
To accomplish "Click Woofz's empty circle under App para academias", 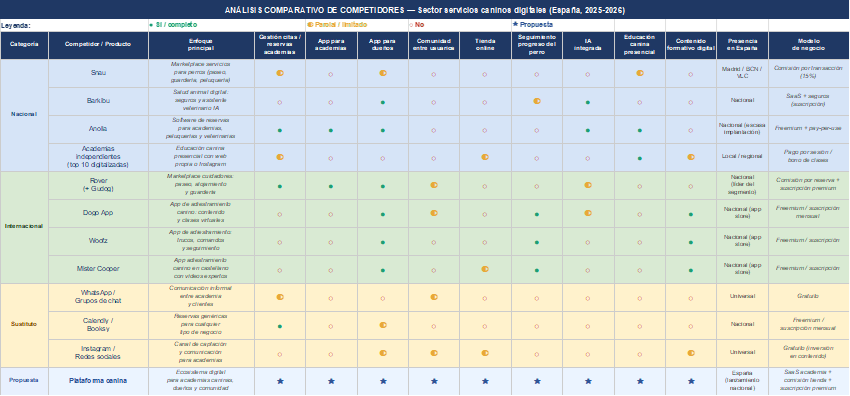I will point(331,242).
